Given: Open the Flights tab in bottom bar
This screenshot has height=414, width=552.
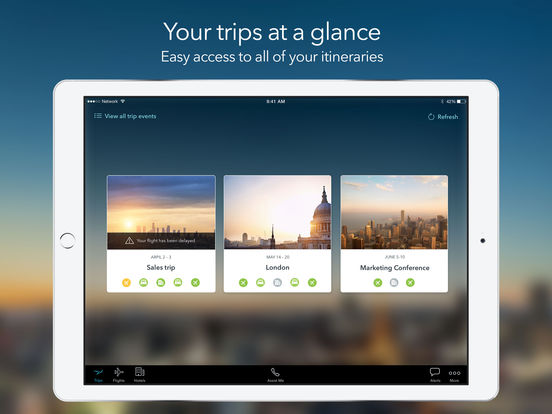Looking at the screenshot, I should [119, 375].
